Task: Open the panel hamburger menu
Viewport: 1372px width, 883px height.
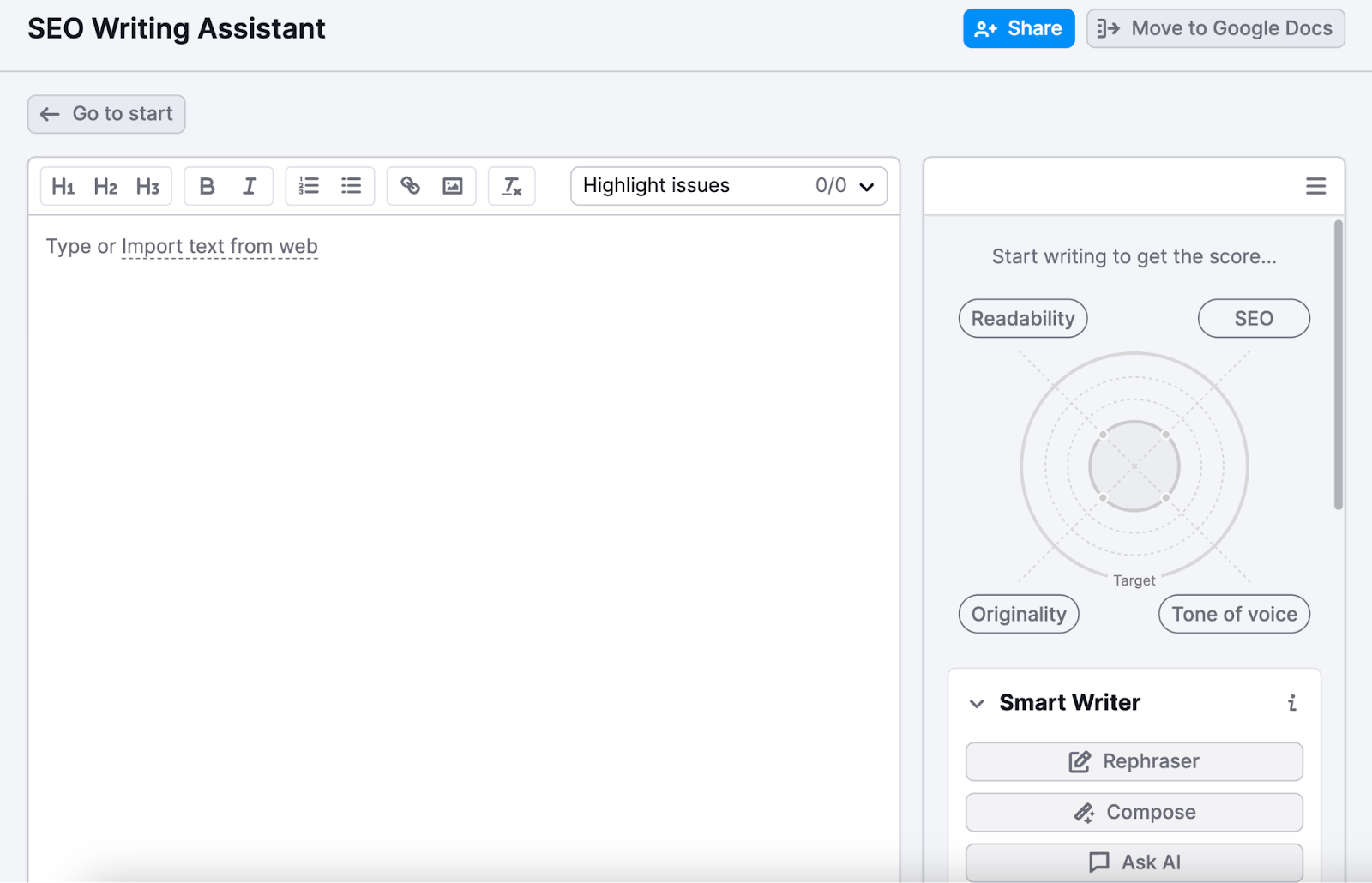Action: [x=1315, y=186]
